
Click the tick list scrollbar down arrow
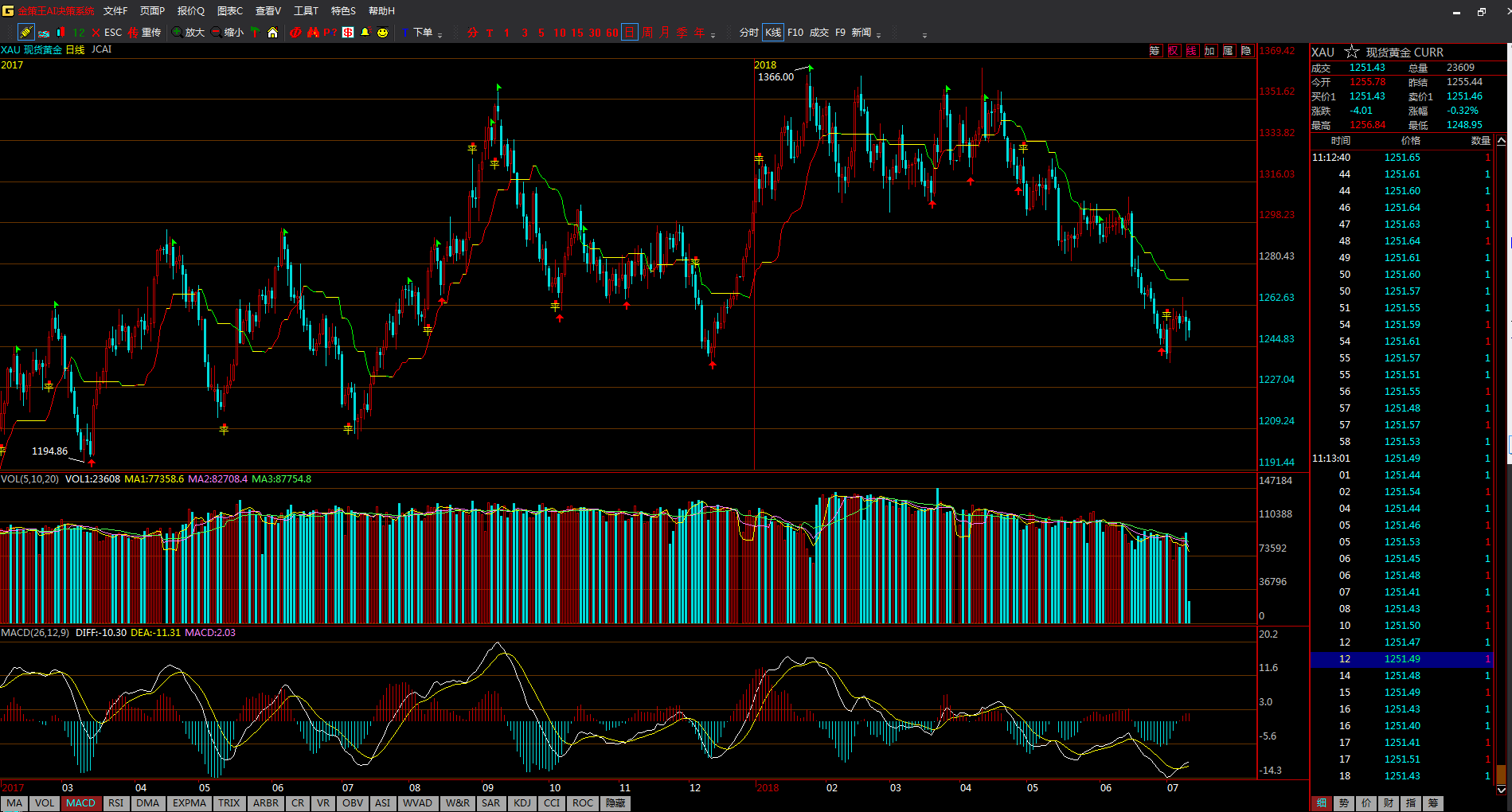point(1502,790)
